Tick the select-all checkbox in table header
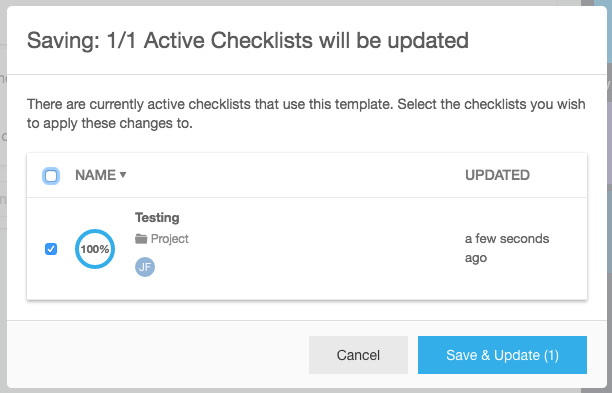Screen dimensions: 612x393 (x=51, y=176)
